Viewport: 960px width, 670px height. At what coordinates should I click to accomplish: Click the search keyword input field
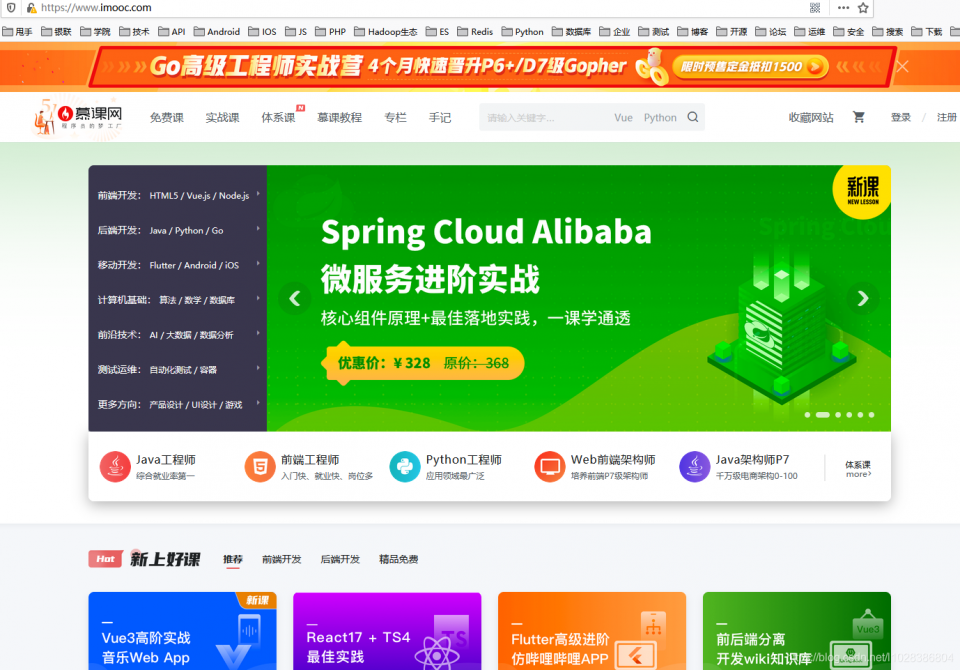tap(545, 117)
